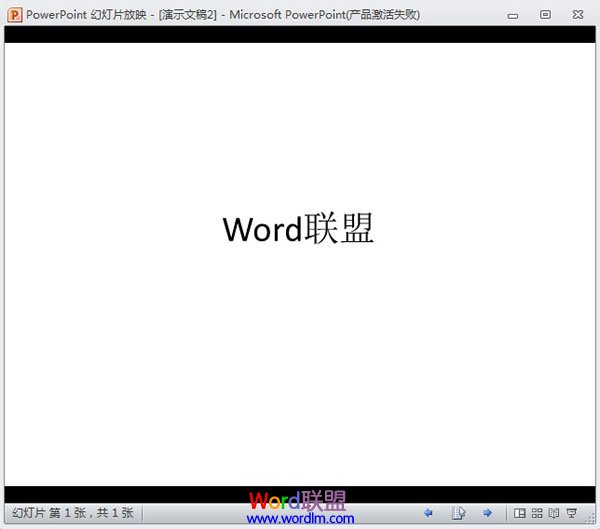The width and height of the screenshot is (600, 529).
Task: Switch to Reading view book icon
Action: pyautogui.click(x=553, y=513)
